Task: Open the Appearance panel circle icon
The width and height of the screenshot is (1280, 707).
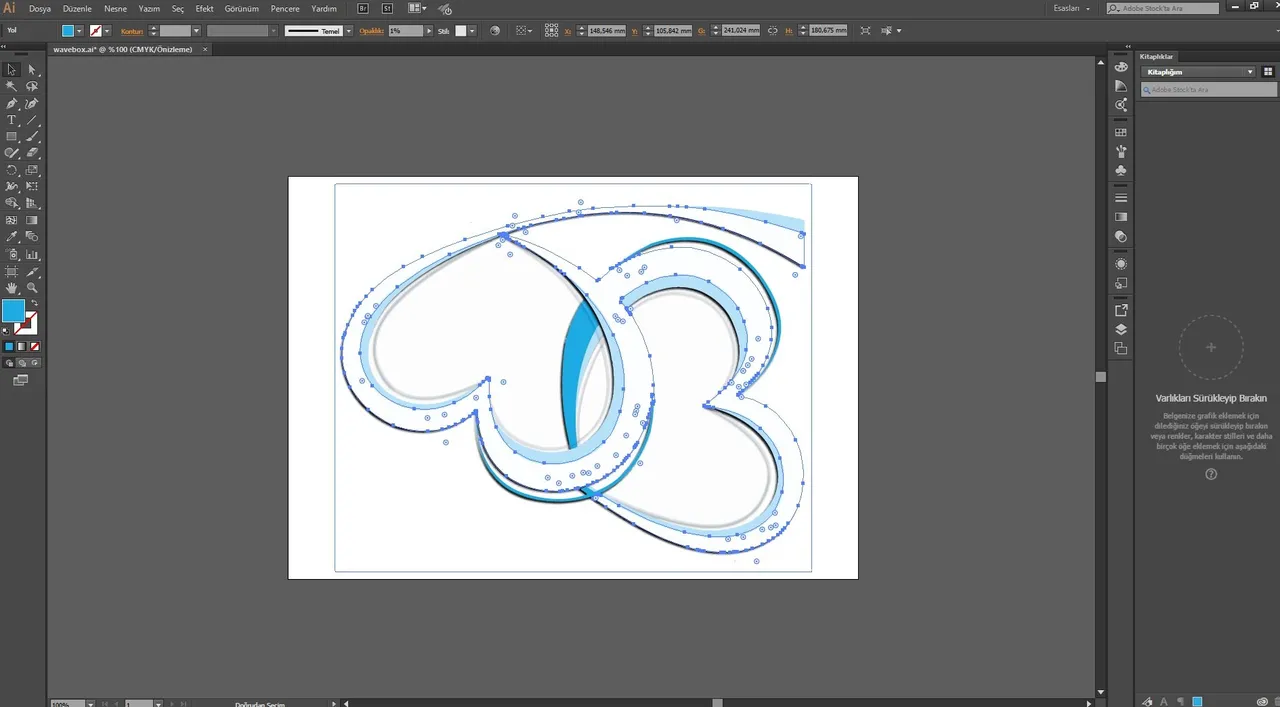Action: [1121, 264]
